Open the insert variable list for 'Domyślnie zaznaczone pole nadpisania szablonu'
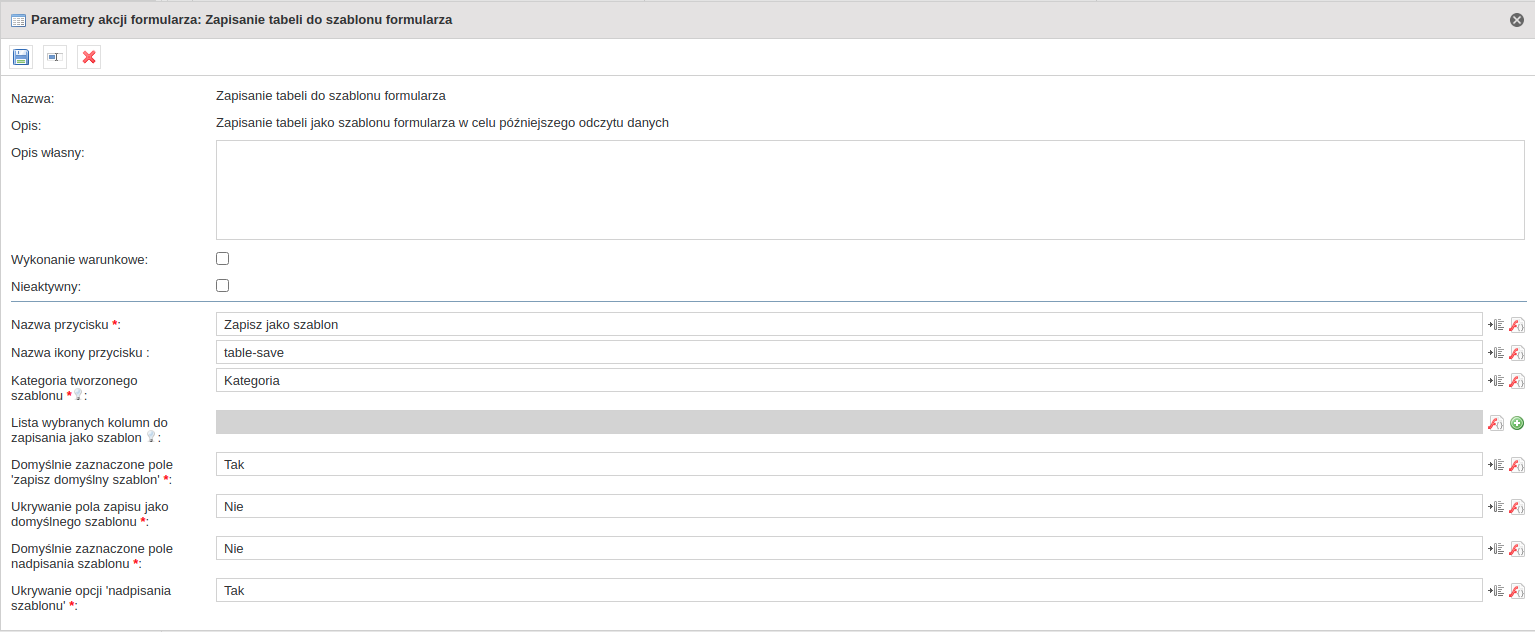 pyautogui.click(x=1496, y=549)
